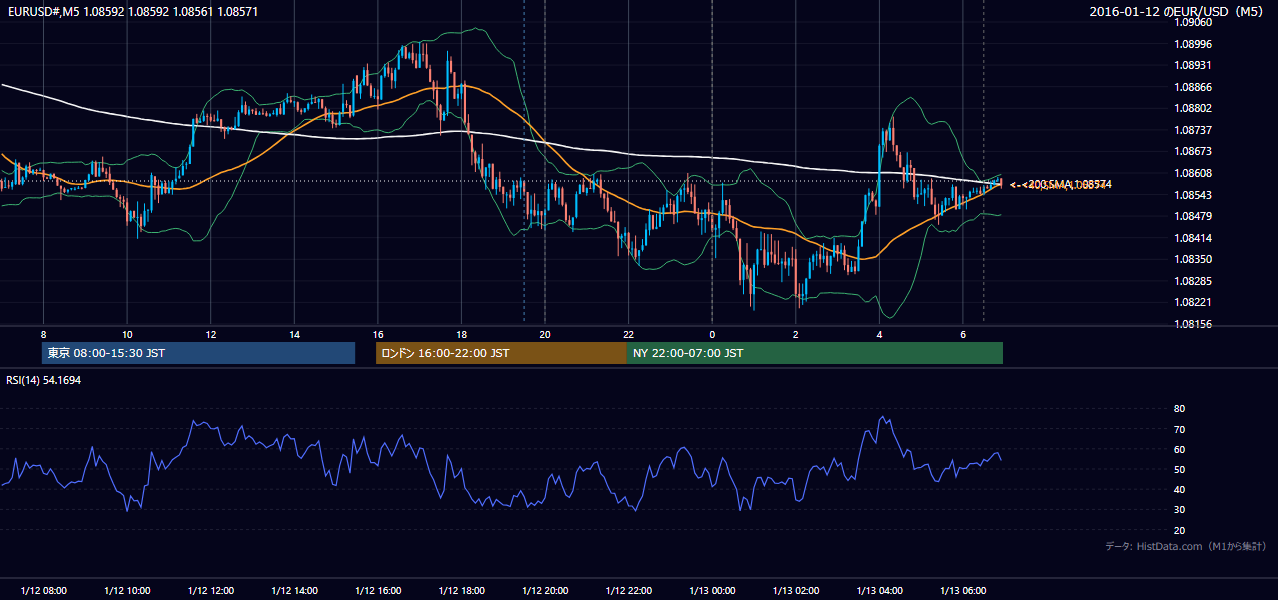Click hour marker 16 below the price chart

coord(378,334)
